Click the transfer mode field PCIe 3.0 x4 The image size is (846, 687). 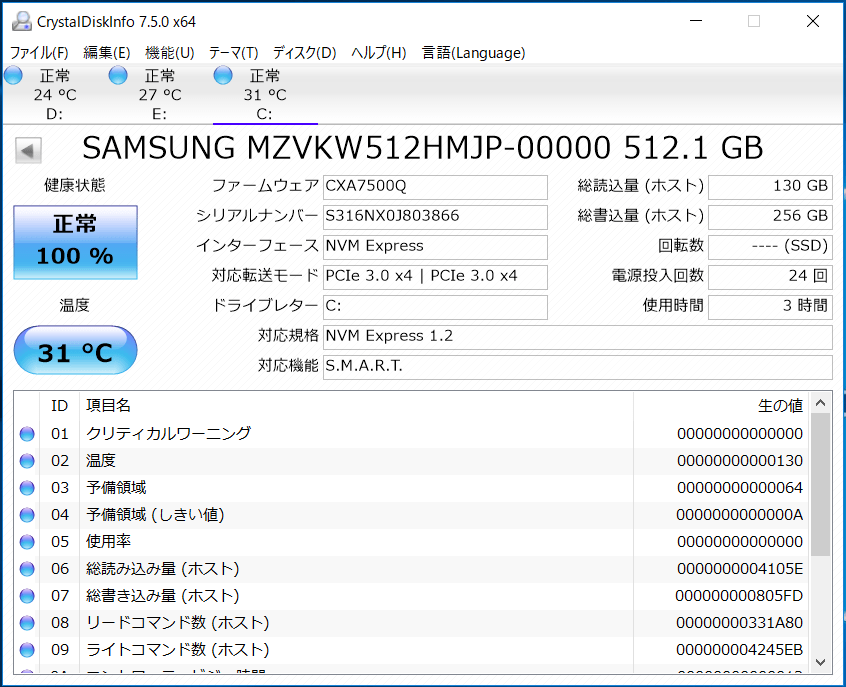click(x=435, y=277)
